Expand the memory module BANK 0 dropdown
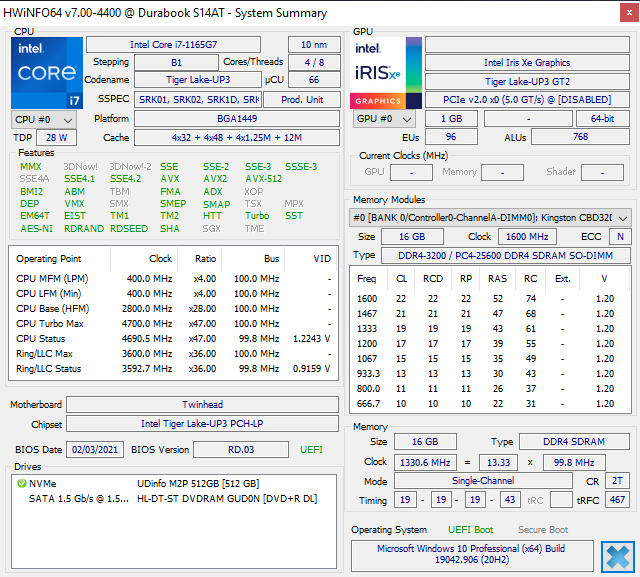This screenshot has height=577, width=640. (x=622, y=217)
